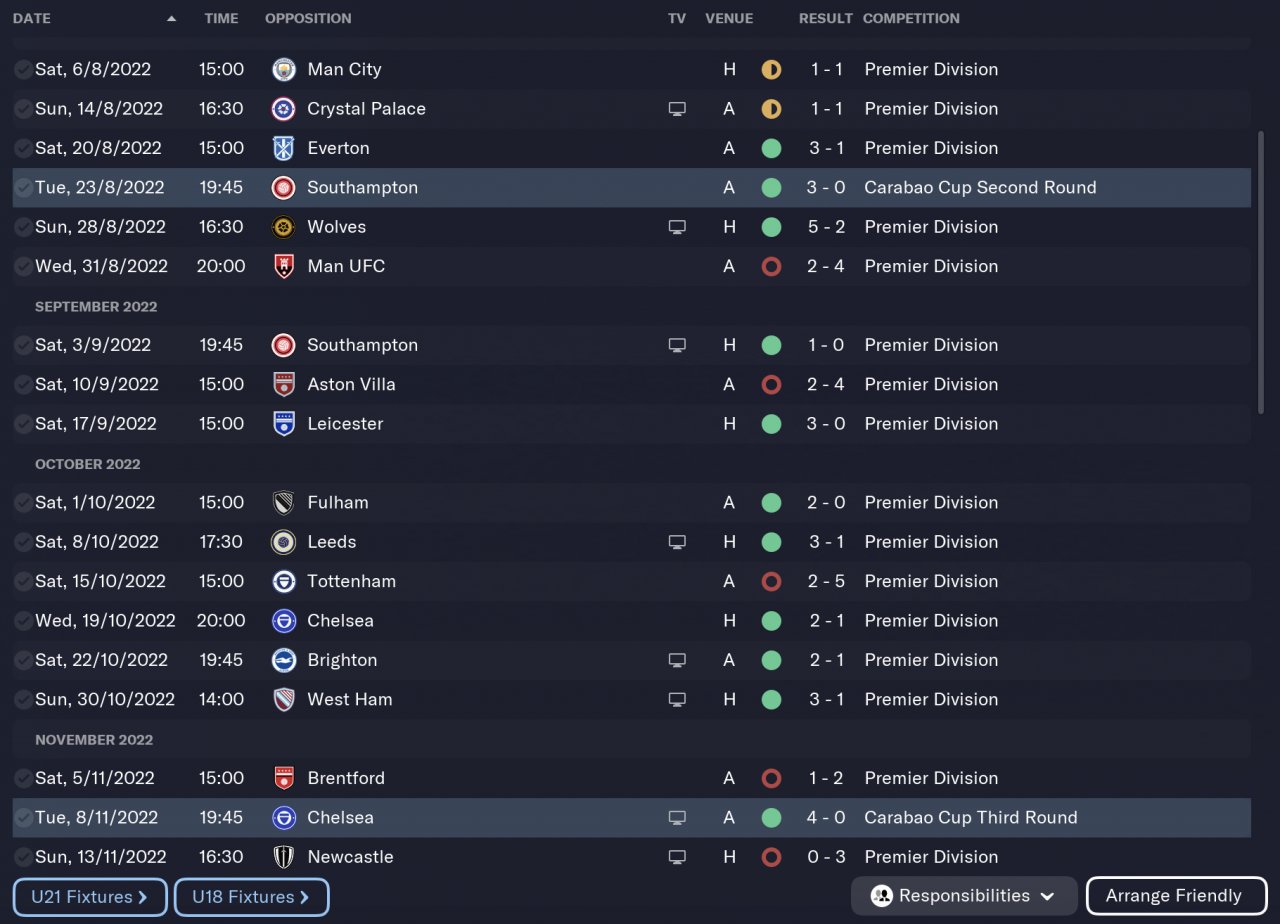Screen dimensions: 1280x924
Task: Click the red loss indicator for Tottenham
Action: pyautogui.click(x=771, y=582)
